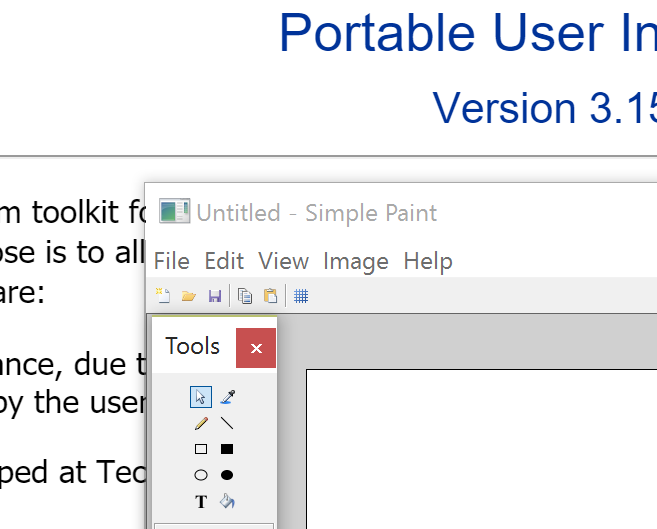This screenshot has height=529, width=657.
Task: Select the Pointer arrow tool
Action: click(x=201, y=397)
